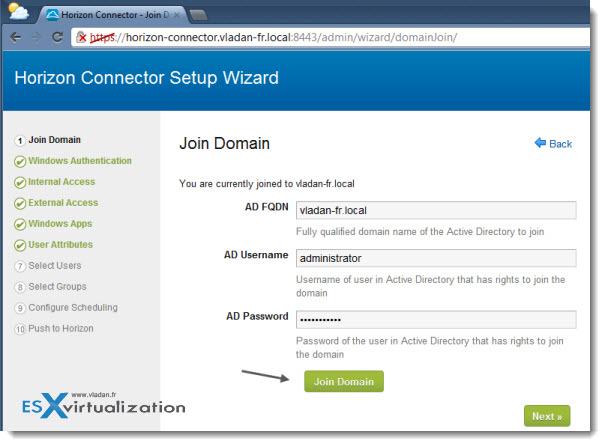This screenshot has height=446, width=605.
Task: Click the AD Password label
Action: (257, 316)
